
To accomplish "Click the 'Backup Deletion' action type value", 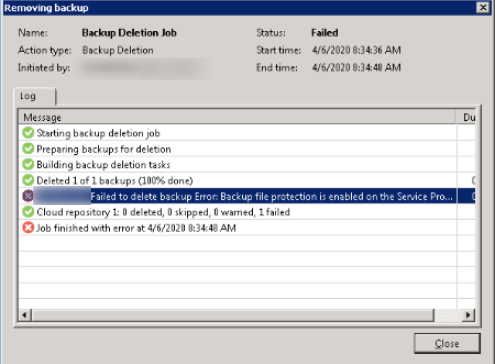I will click(118, 50).
